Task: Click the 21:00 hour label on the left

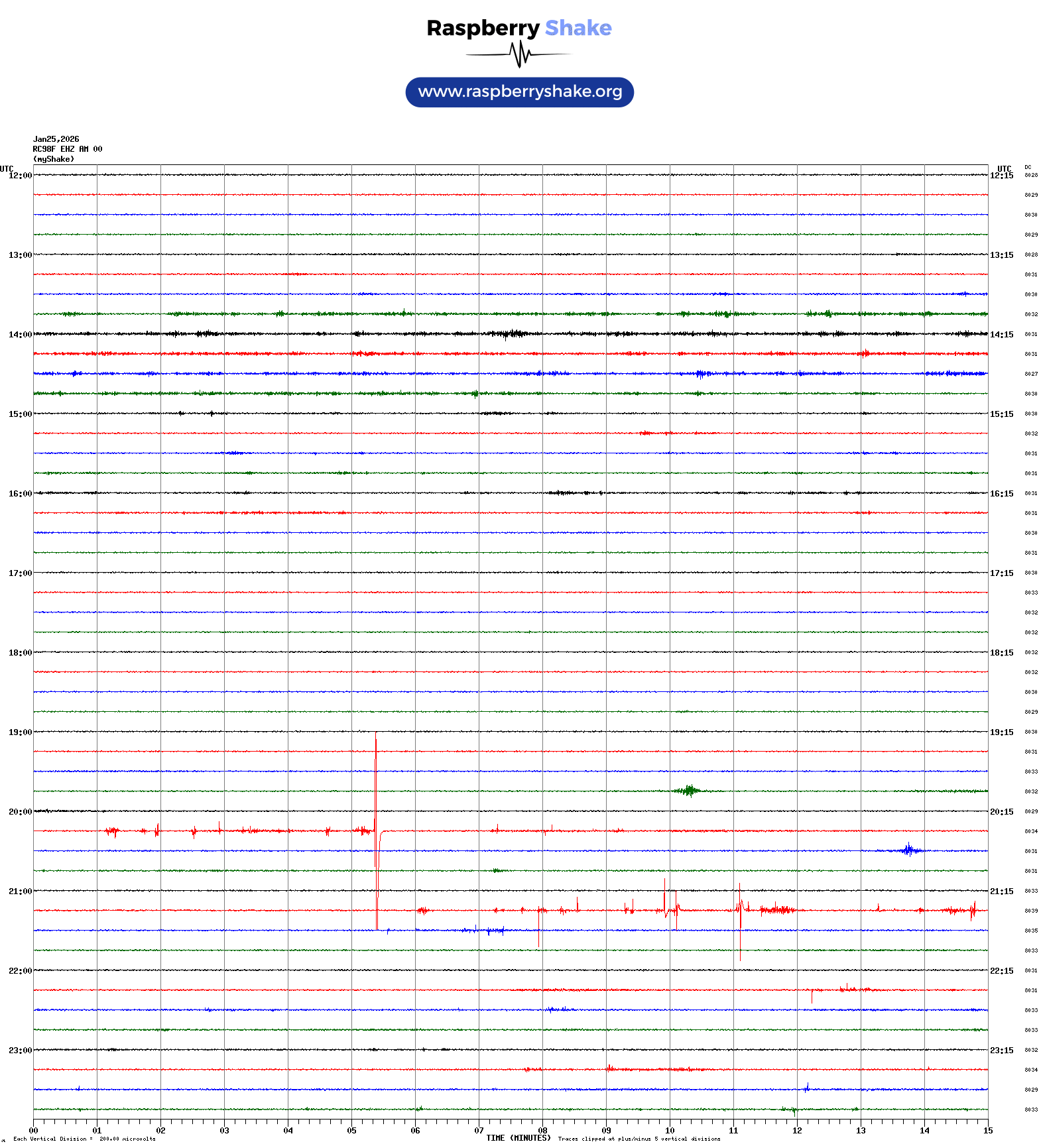Action: [20, 891]
